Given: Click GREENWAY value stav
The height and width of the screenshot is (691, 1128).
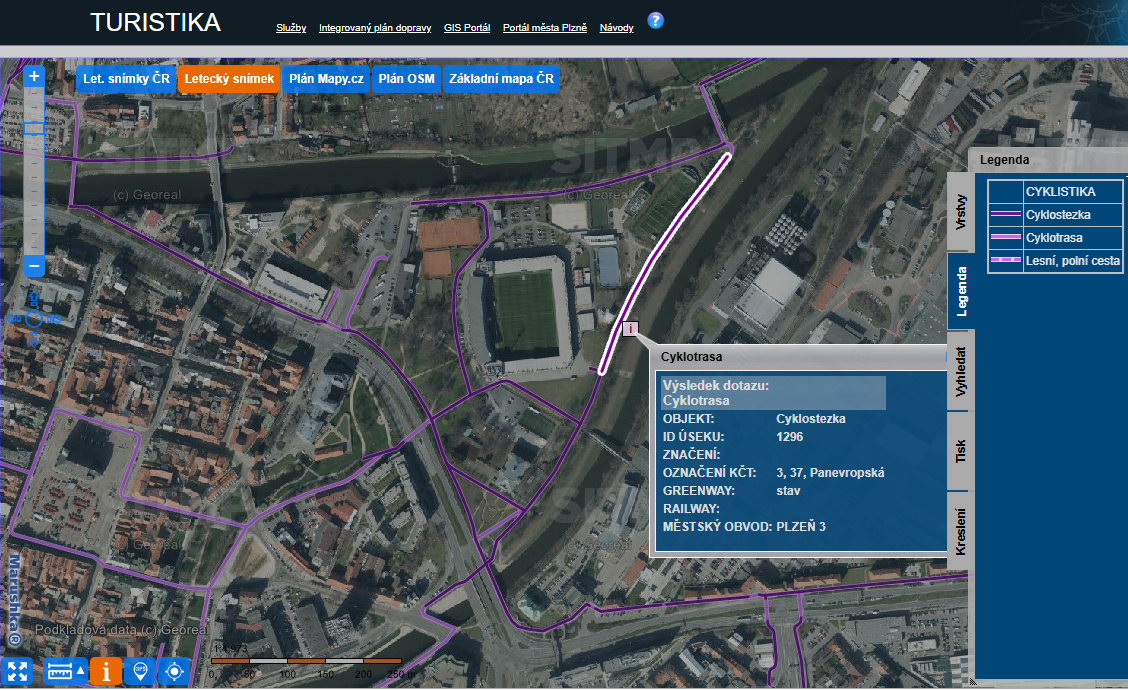Looking at the screenshot, I should pyautogui.click(x=788, y=491).
